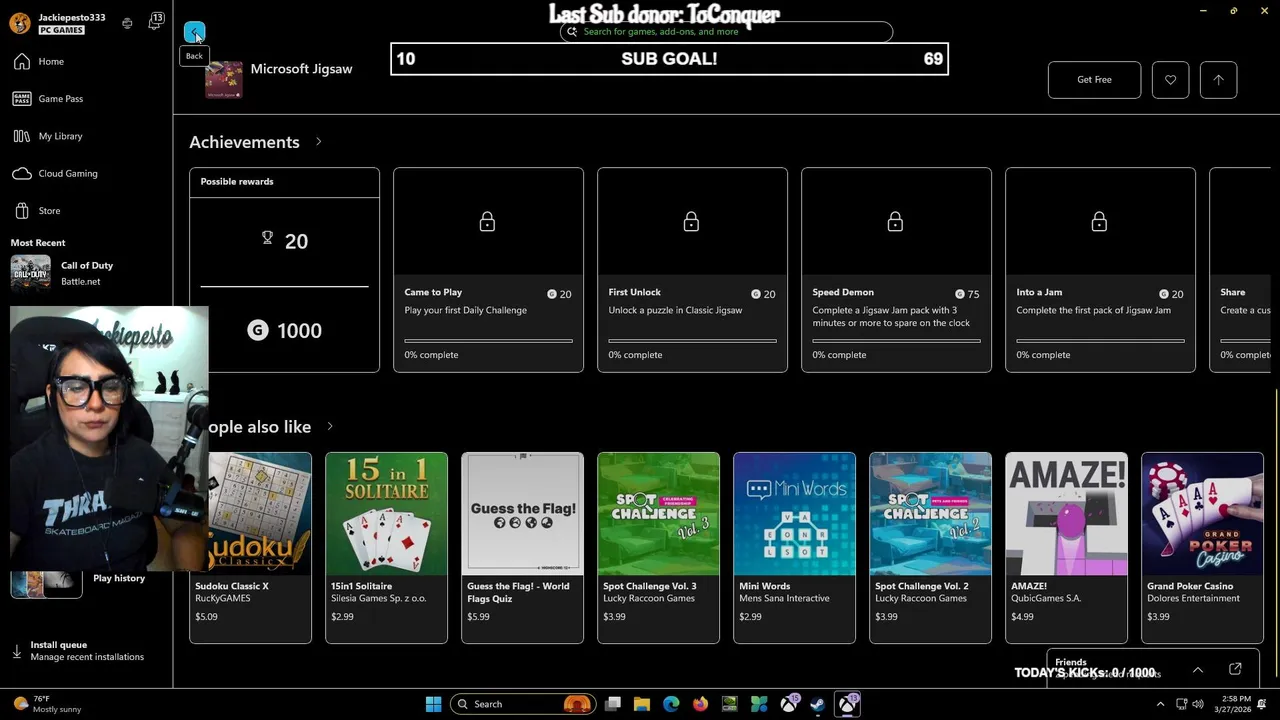Expand the Friends panel with the up chevron

1198,669
